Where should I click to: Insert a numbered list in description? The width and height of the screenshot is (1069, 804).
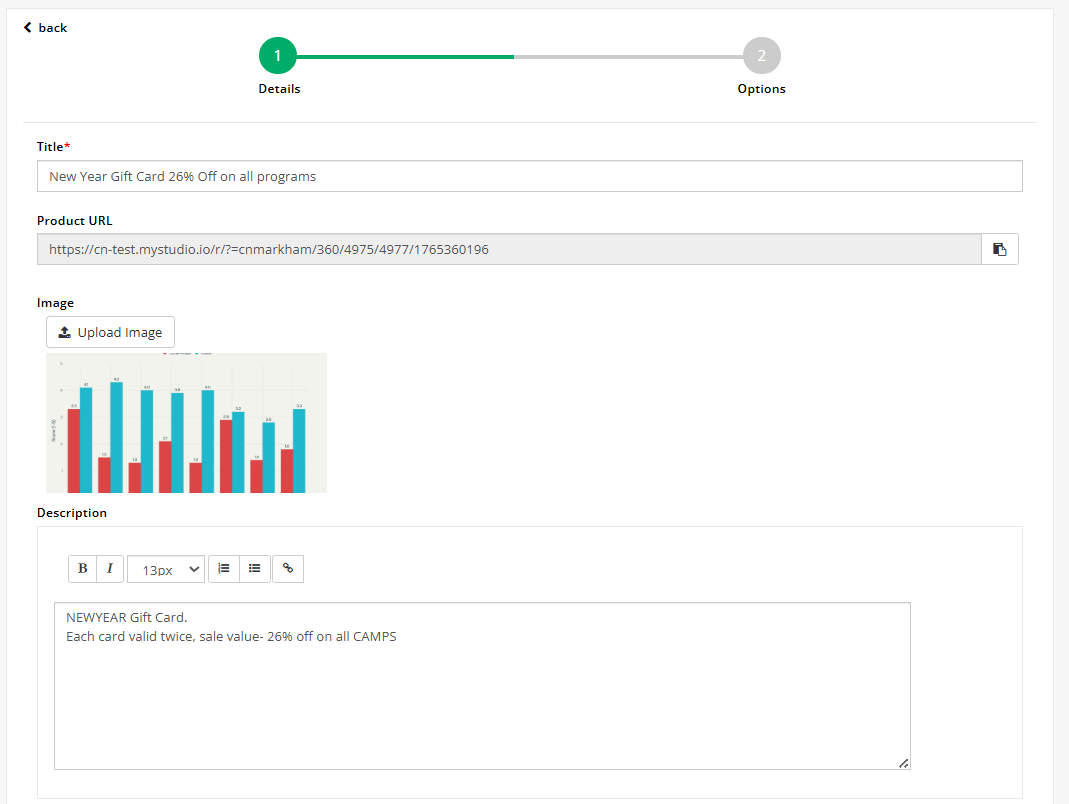(224, 568)
